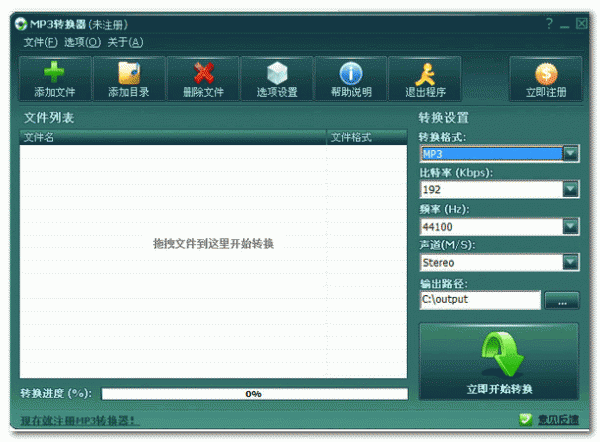Click the 文件格式 column header

pyautogui.click(x=367, y=137)
